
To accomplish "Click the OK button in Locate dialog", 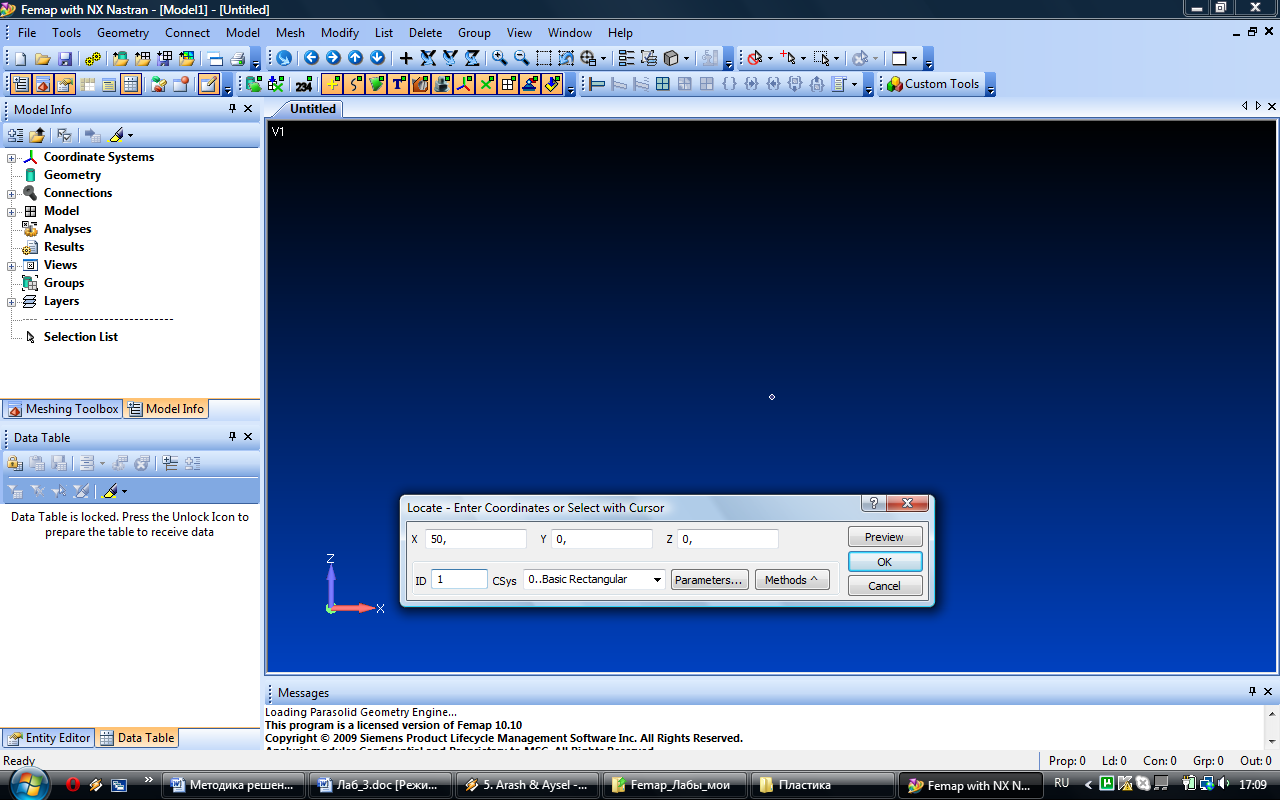I will click(x=885, y=561).
